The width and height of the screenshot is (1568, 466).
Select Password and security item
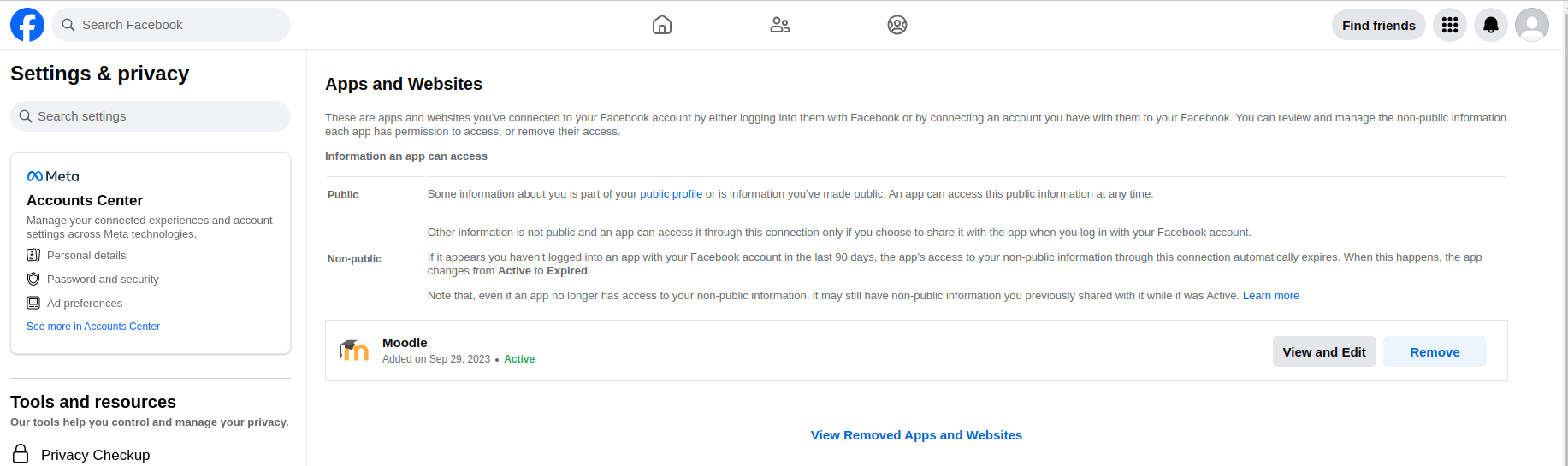[92, 280]
